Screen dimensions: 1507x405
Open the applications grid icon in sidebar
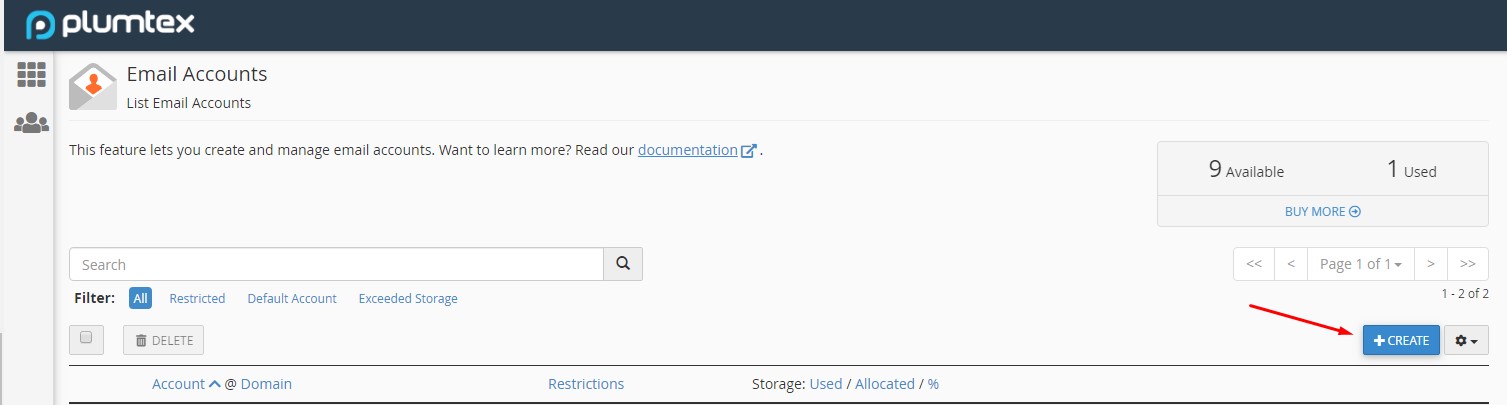click(32, 74)
